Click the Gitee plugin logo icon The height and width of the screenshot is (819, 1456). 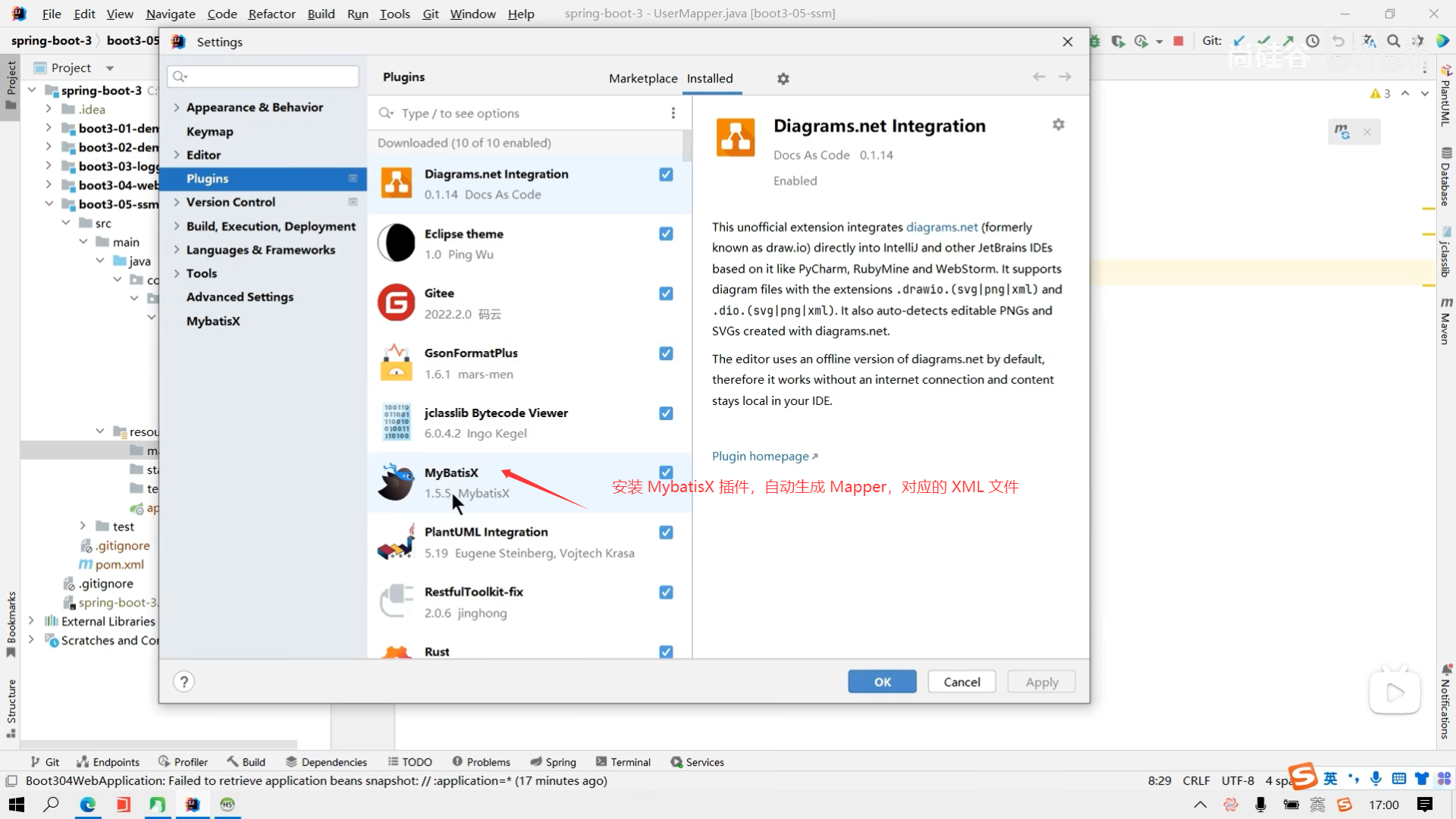pyautogui.click(x=397, y=303)
